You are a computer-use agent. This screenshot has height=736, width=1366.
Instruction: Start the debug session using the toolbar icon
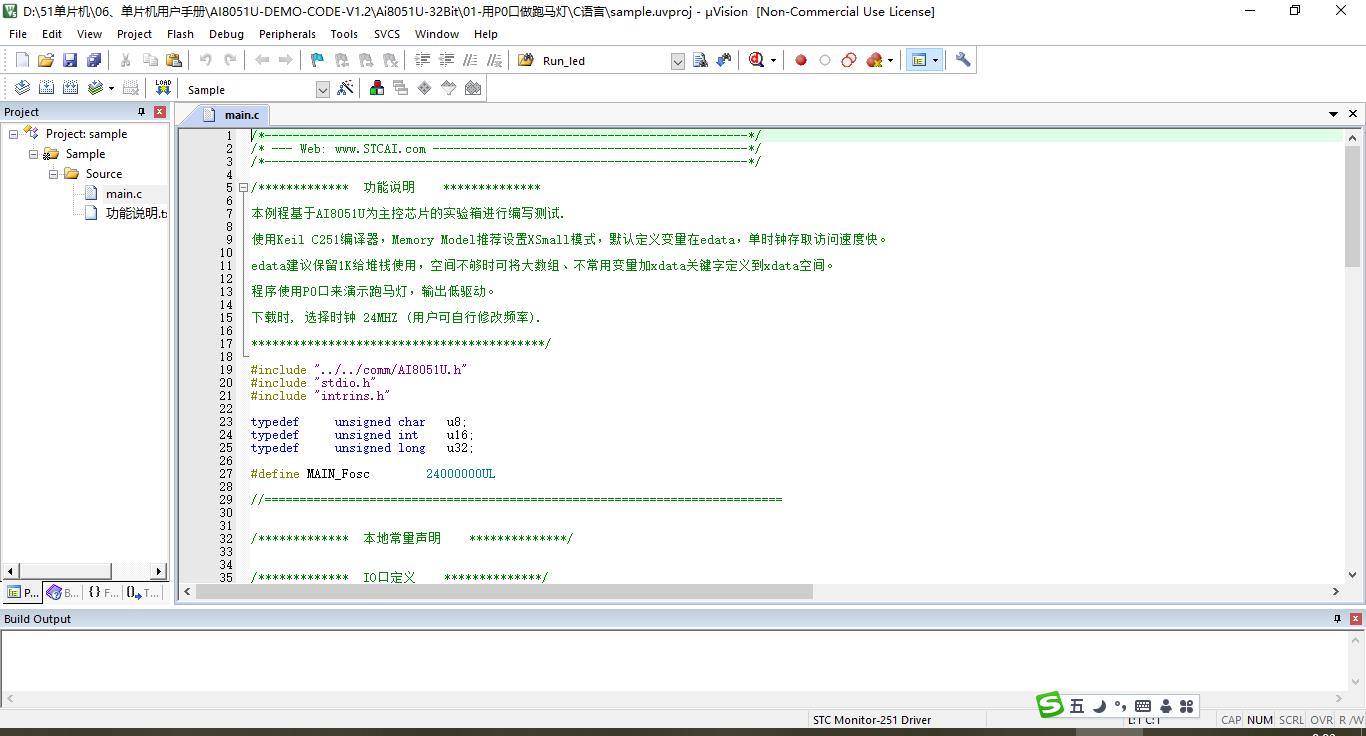point(757,60)
